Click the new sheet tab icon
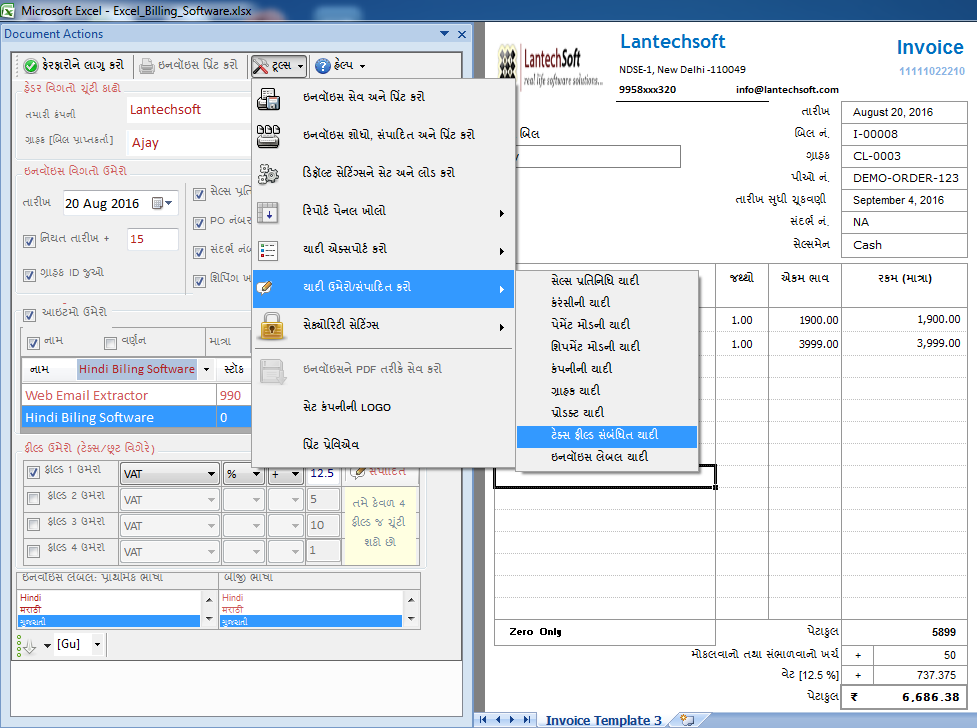This screenshot has height=728, width=977. pos(687,720)
